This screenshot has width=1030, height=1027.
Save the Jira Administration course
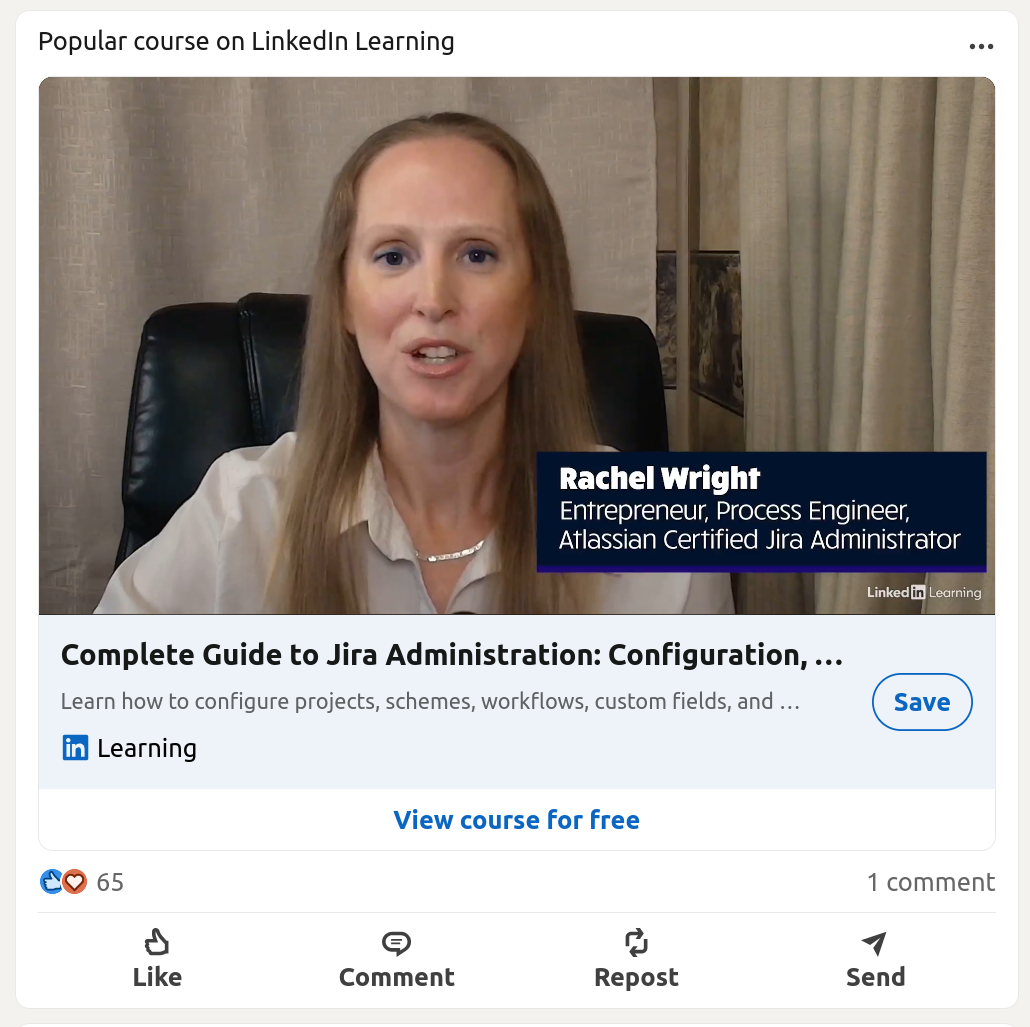pos(922,702)
